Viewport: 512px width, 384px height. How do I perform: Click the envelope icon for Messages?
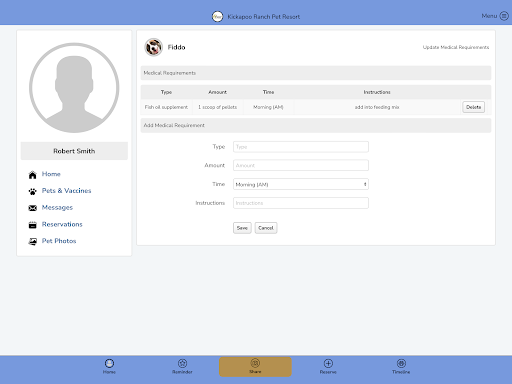[32, 208]
